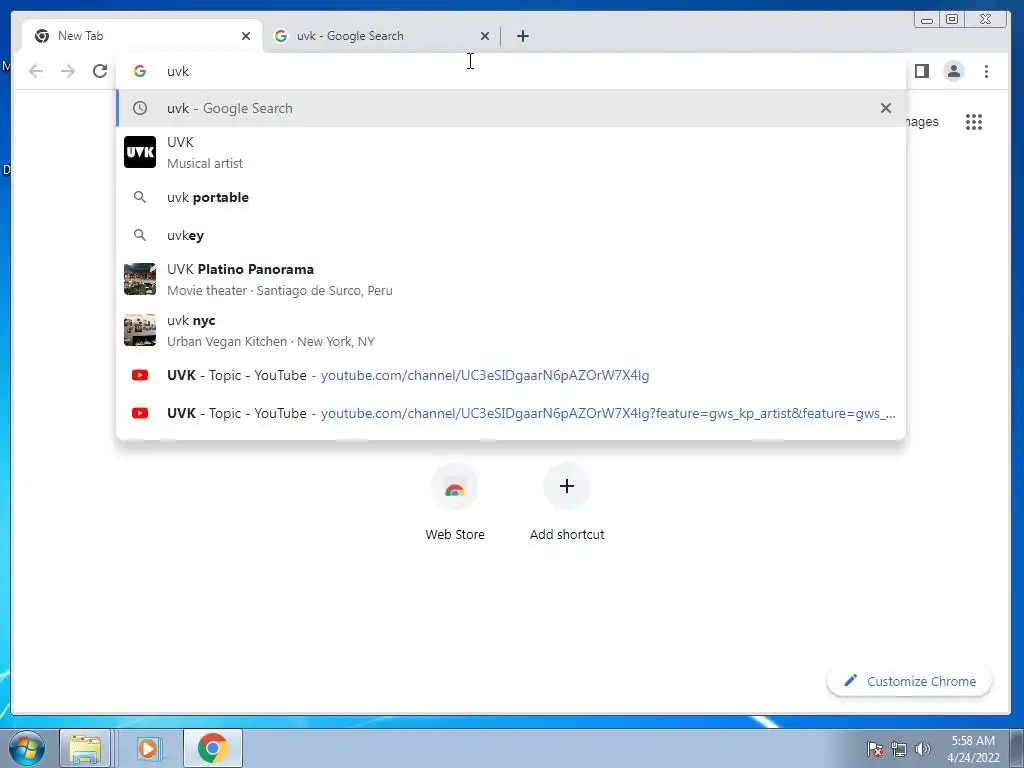Click the Chrome taskbar icon
Viewport: 1024px width, 768px height.
(x=213, y=748)
